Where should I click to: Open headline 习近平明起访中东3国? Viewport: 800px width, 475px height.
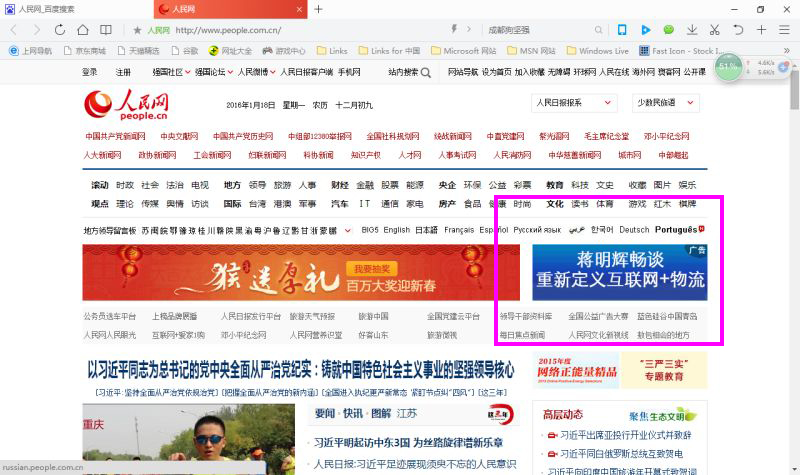pos(408,442)
